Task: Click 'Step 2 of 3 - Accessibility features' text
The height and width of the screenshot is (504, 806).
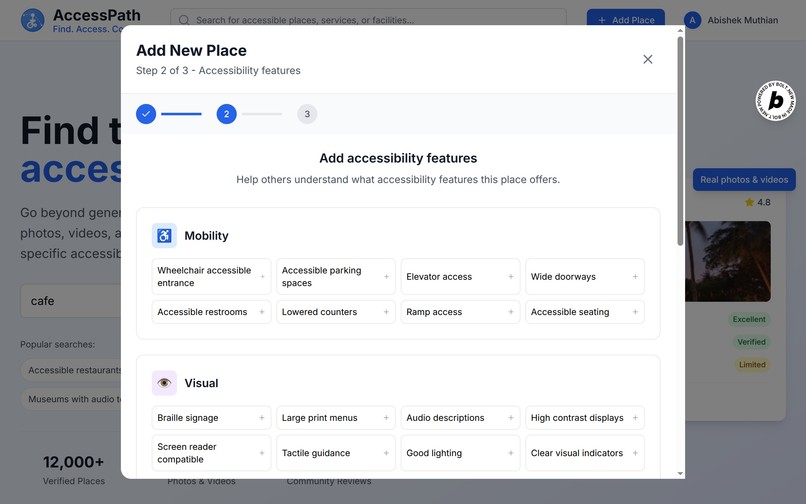Action: click(x=218, y=70)
